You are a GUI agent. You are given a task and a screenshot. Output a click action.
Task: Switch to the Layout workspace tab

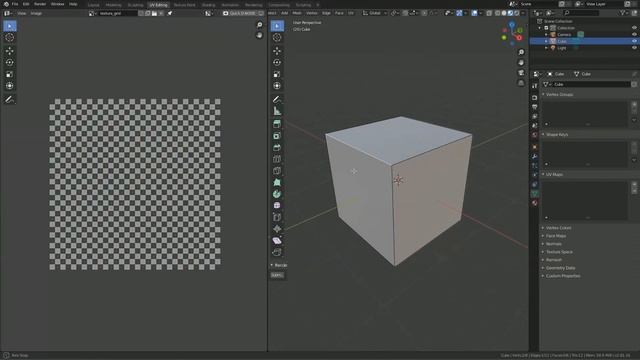93,5
